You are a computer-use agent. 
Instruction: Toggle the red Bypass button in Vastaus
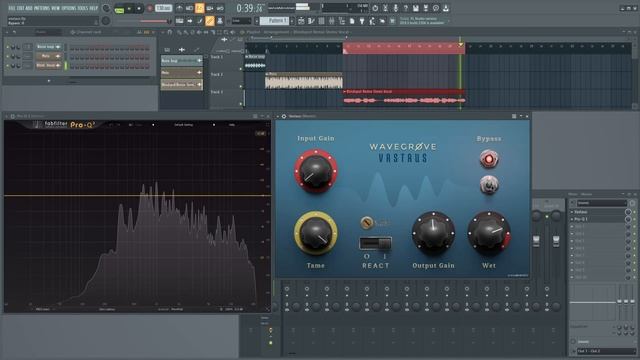(x=489, y=159)
